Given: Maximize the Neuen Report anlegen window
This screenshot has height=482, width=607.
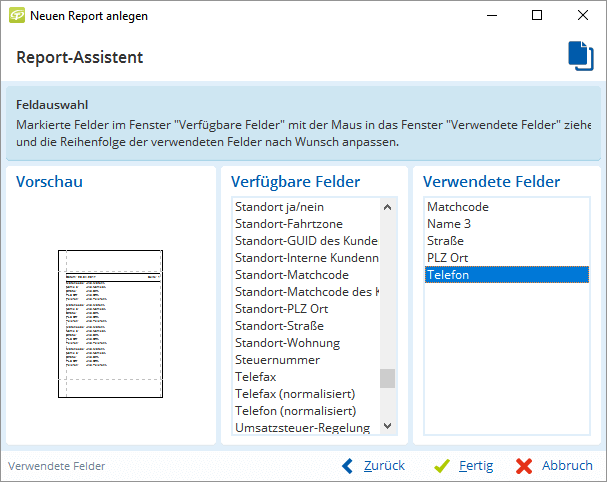Looking at the screenshot, I should [x=536, y=15].
